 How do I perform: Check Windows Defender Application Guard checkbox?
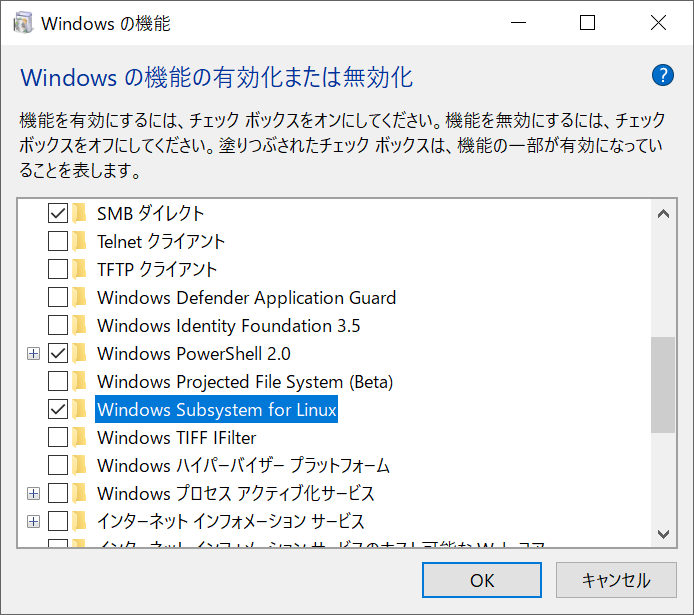[x=58, y=297]
